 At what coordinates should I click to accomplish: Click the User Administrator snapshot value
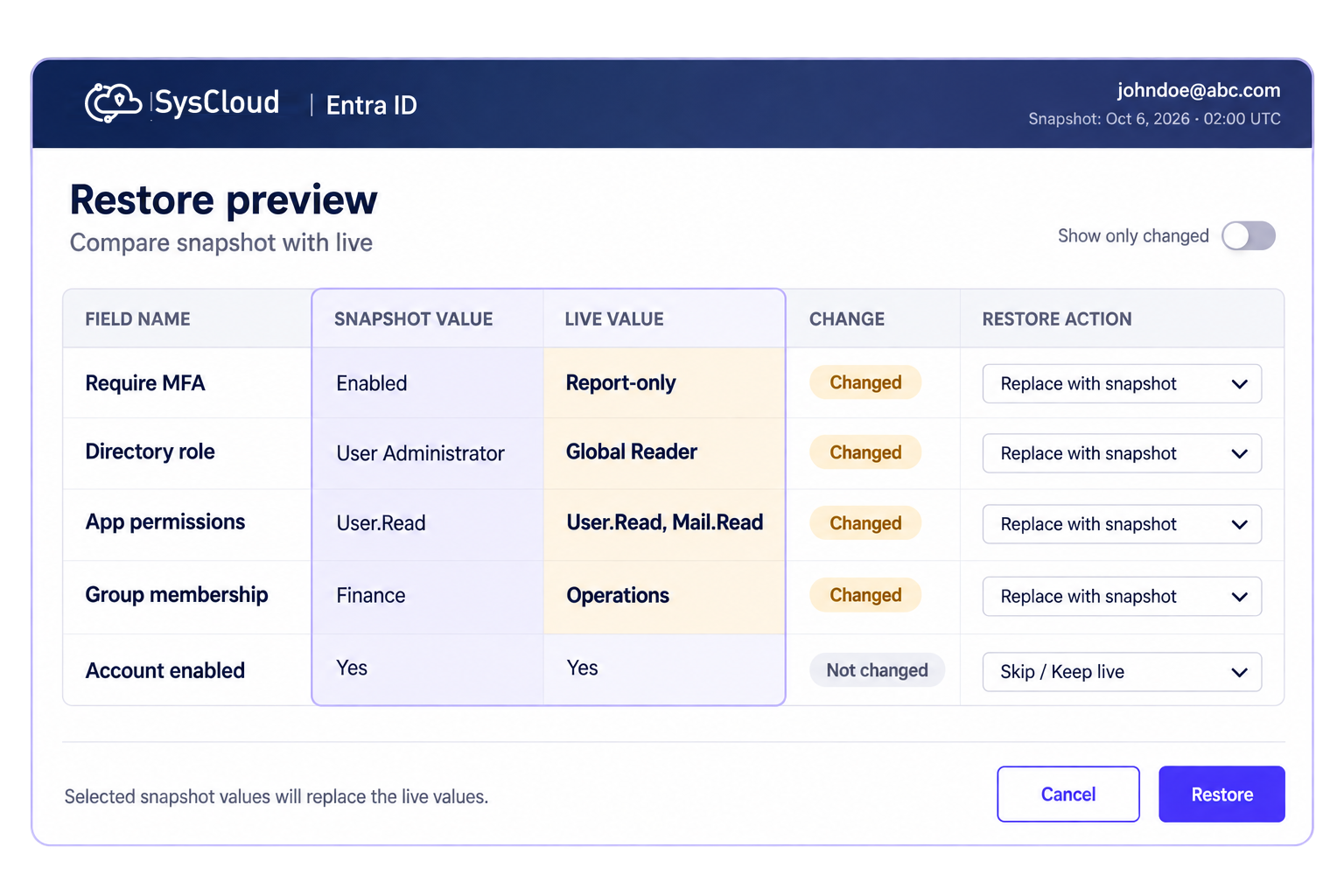point(421,453)
